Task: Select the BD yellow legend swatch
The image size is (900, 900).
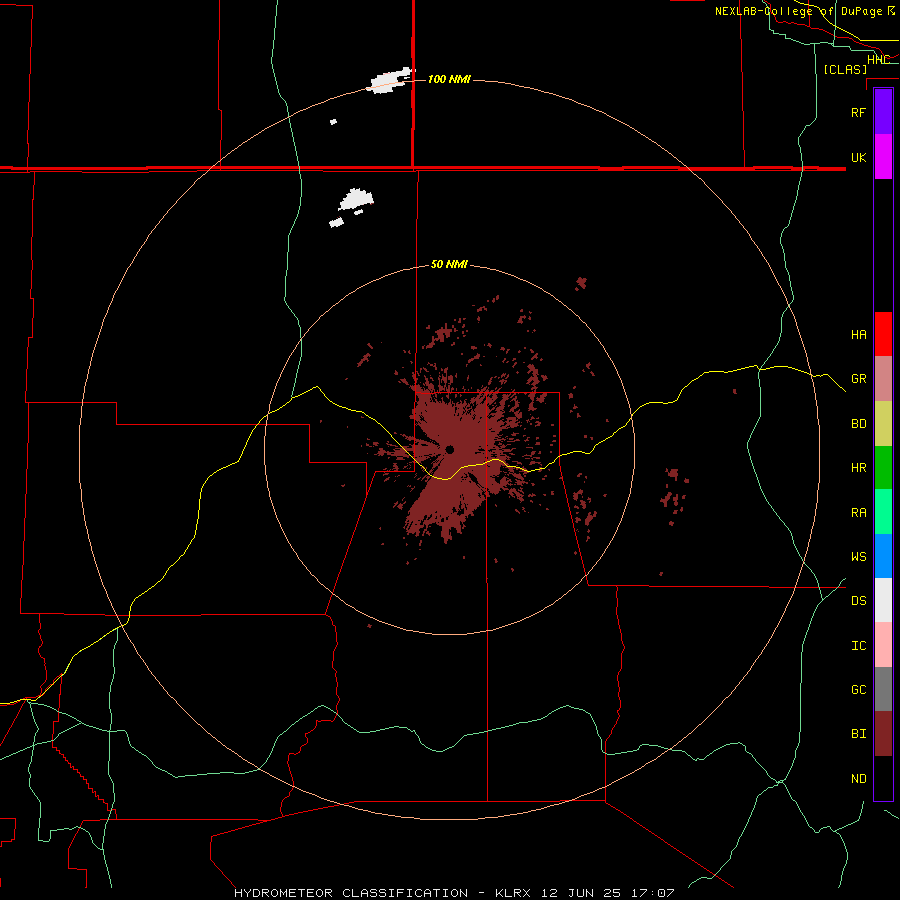Action: (883, 424)
